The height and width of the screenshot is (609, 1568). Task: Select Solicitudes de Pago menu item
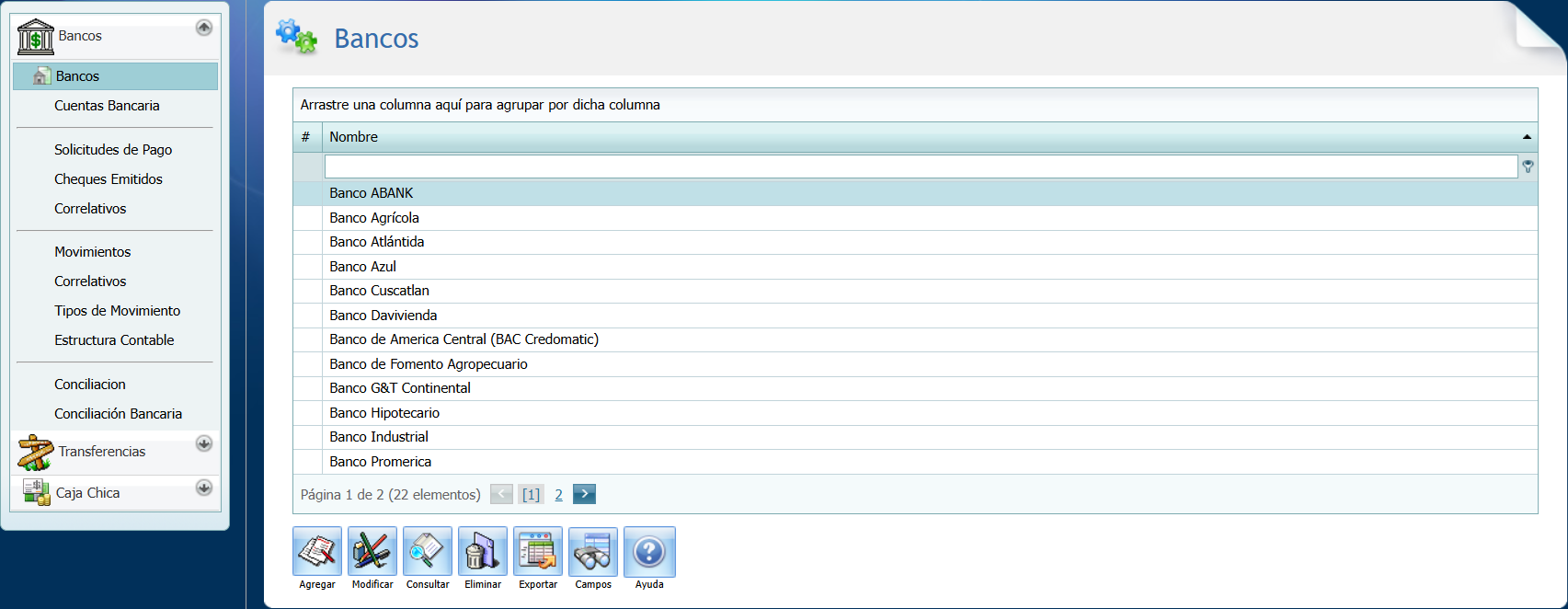(113, 150)
